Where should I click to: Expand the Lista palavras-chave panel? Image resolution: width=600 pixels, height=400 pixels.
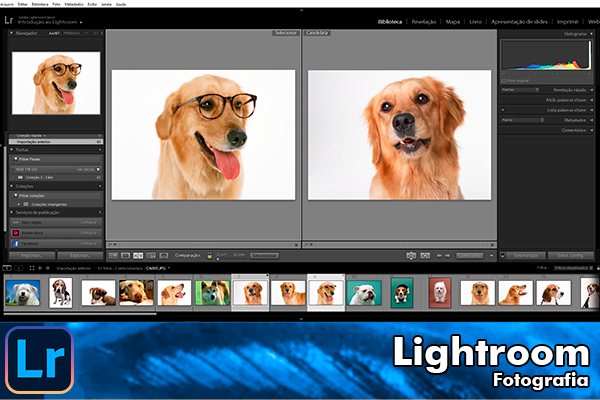coord(592,110)
